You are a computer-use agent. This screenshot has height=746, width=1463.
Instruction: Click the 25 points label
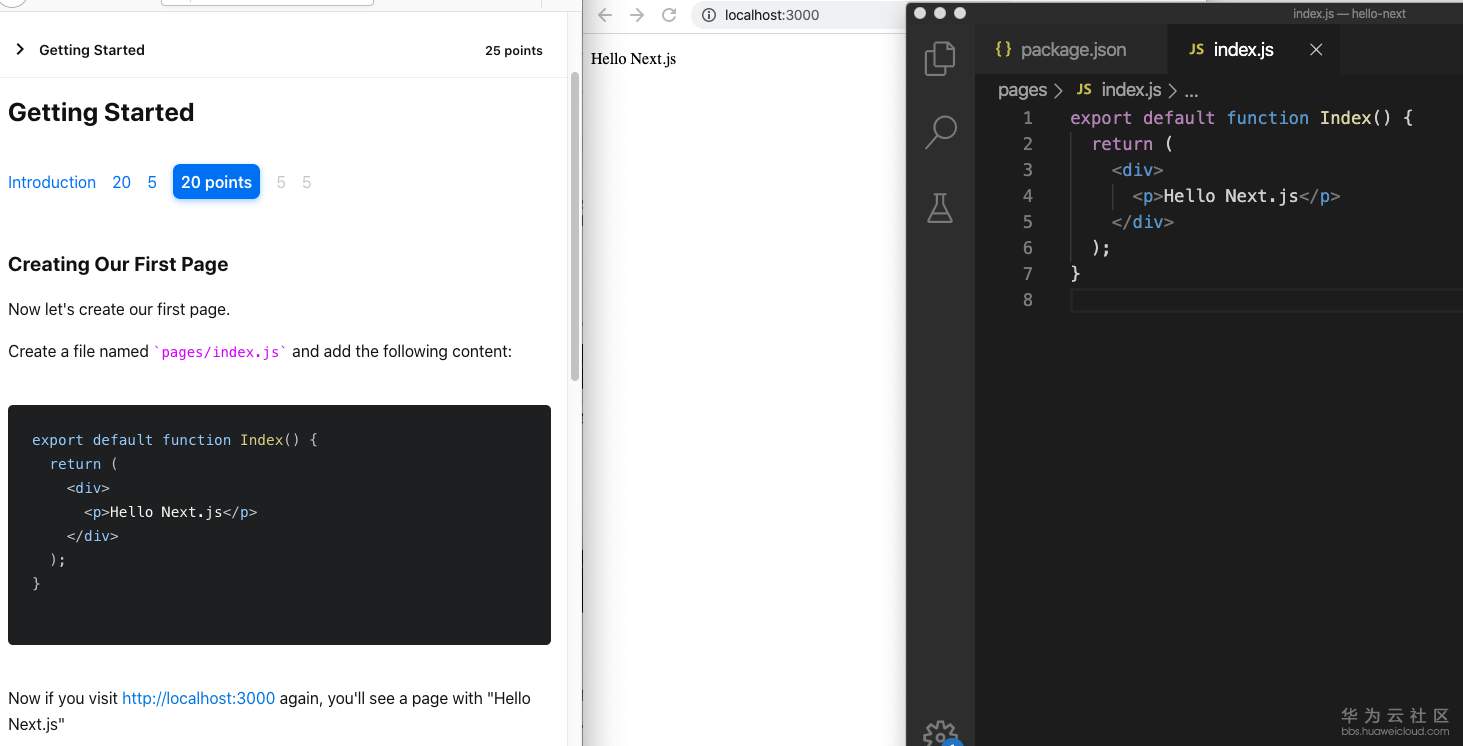pos(514,50)
